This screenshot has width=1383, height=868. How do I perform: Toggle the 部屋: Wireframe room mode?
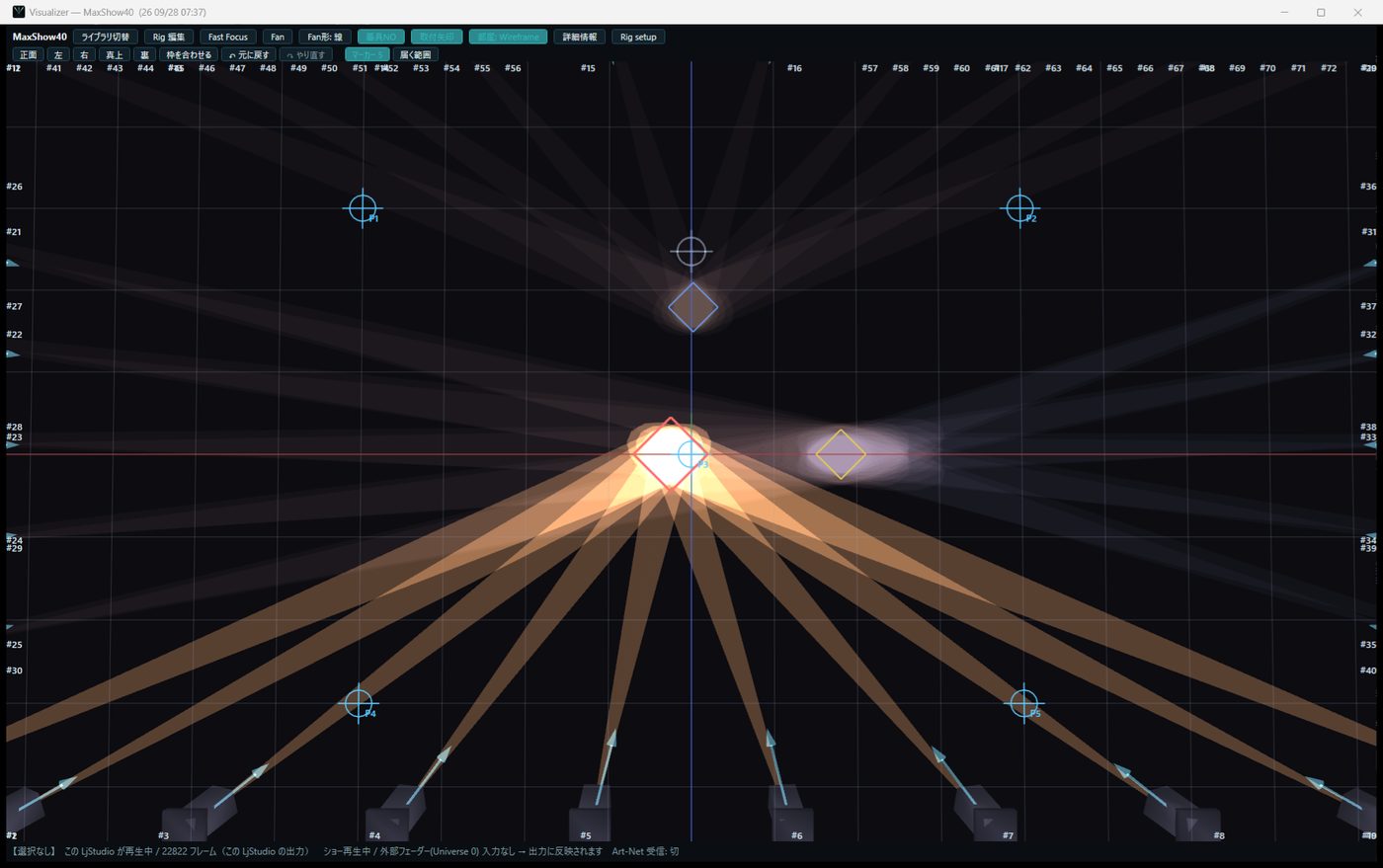click(508, 37)
